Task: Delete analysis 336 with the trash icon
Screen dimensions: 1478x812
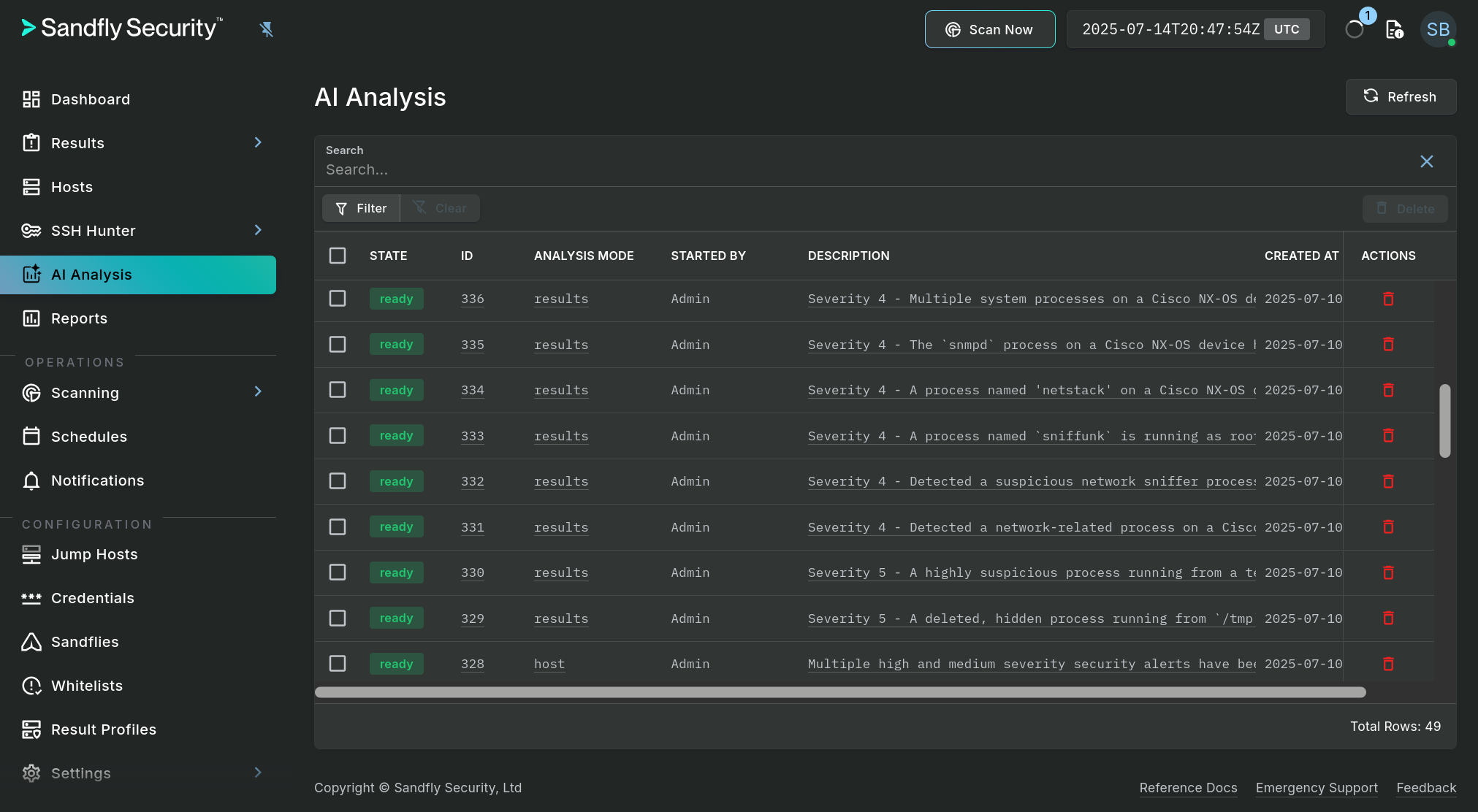Action: point(1388,299)
